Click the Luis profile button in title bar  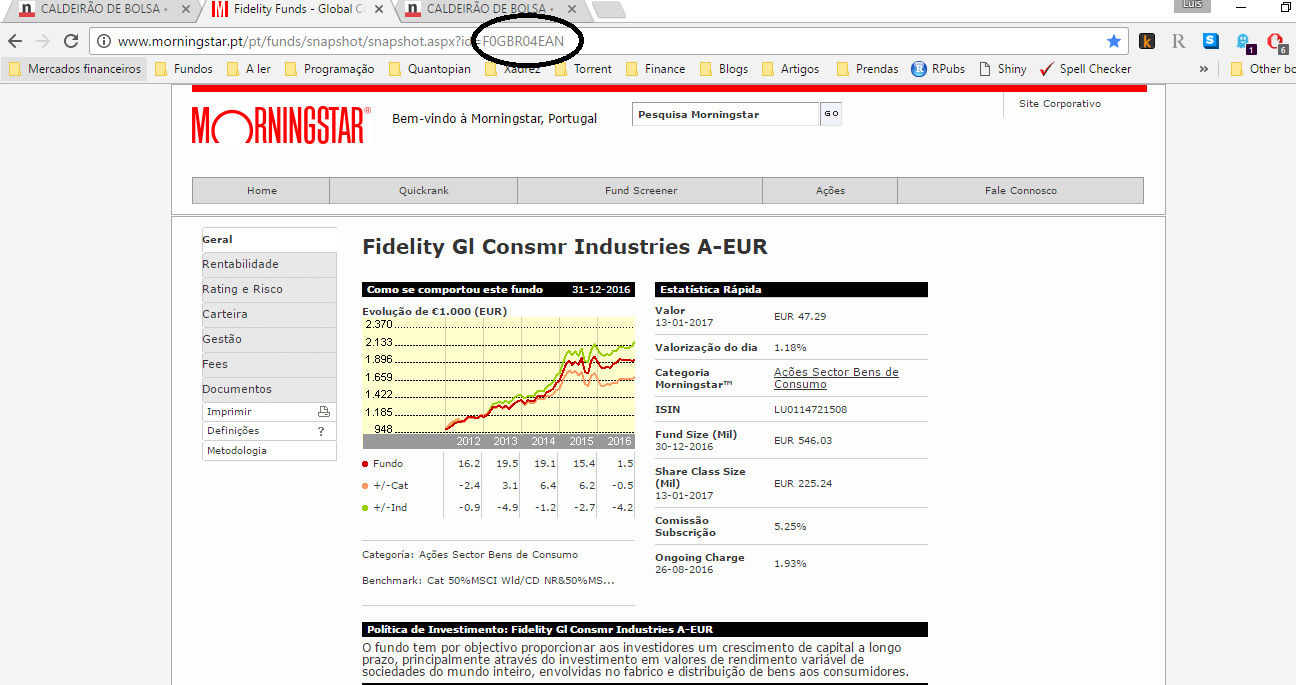coord(1193,6)
